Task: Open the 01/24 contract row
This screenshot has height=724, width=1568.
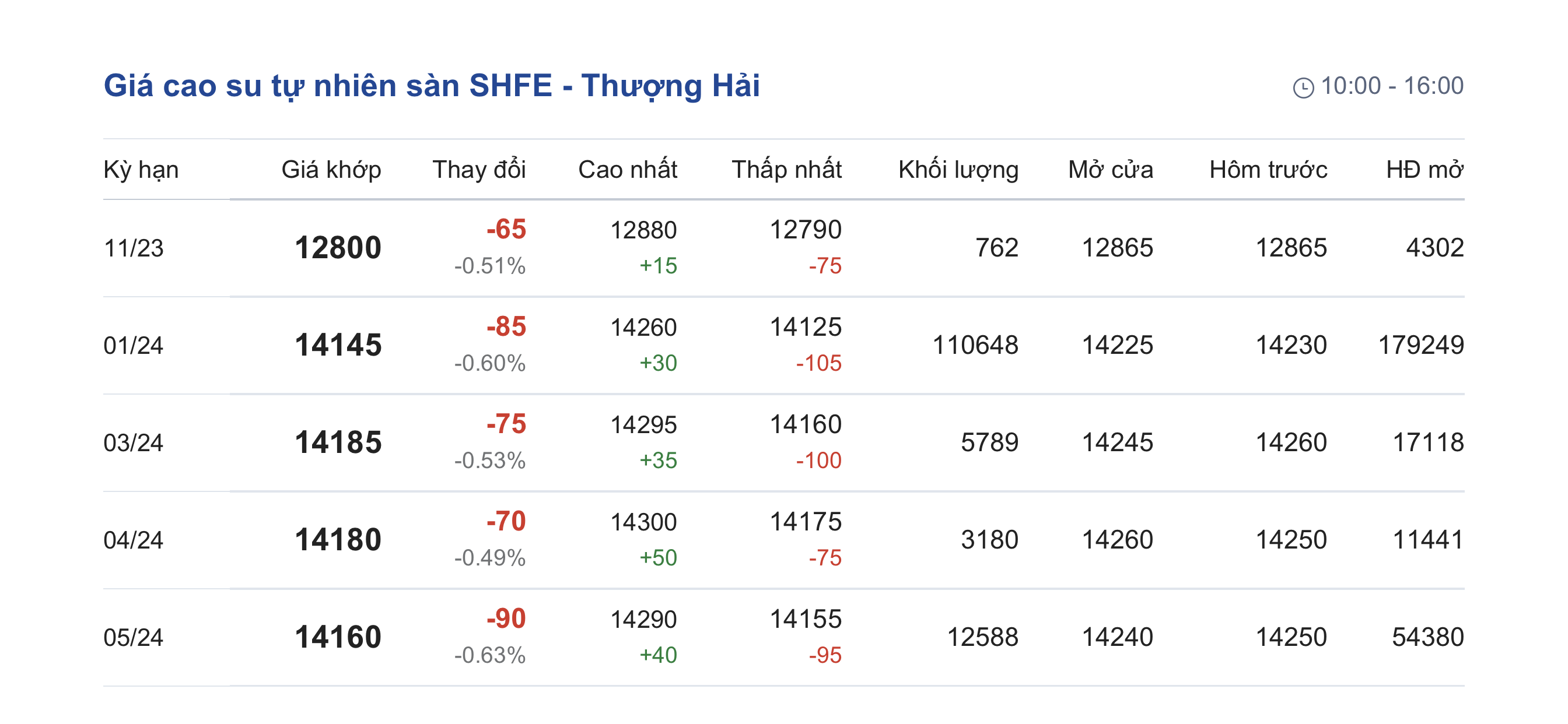Action: point(134,346)
